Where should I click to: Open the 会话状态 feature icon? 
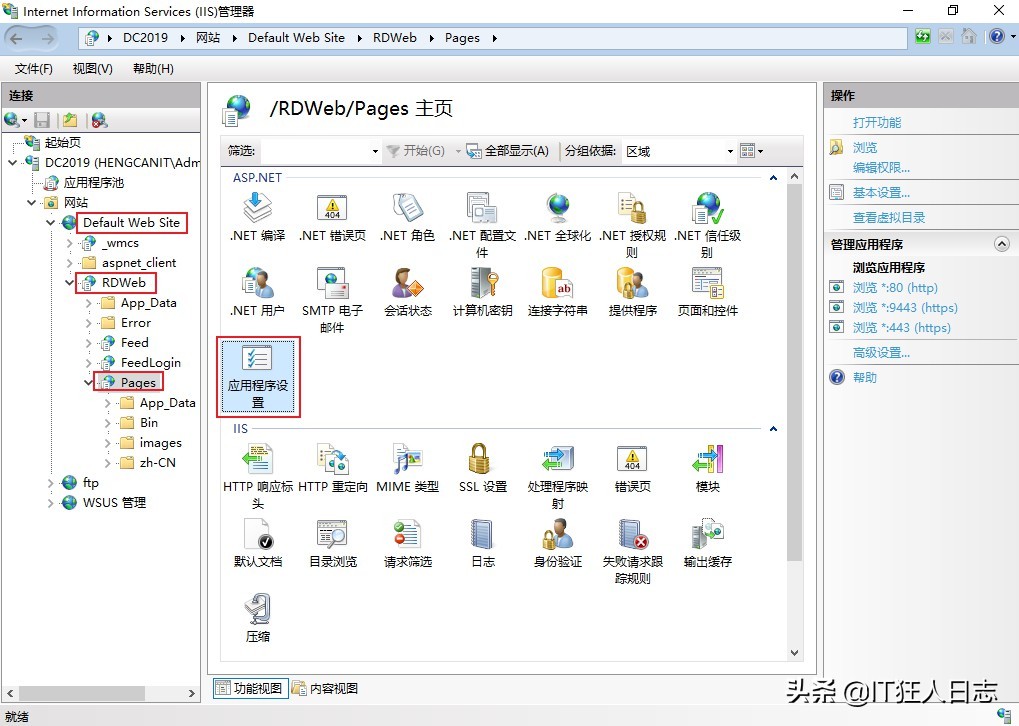[x=407, y=292]
